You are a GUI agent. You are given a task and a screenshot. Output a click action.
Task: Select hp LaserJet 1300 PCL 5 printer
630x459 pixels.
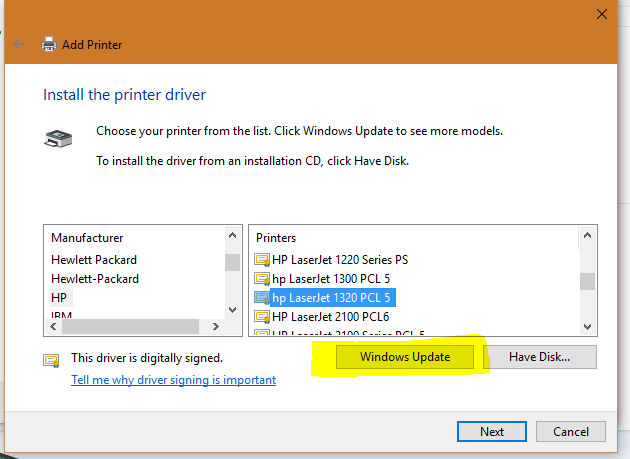pyautogui.click(x=331, y=279)
